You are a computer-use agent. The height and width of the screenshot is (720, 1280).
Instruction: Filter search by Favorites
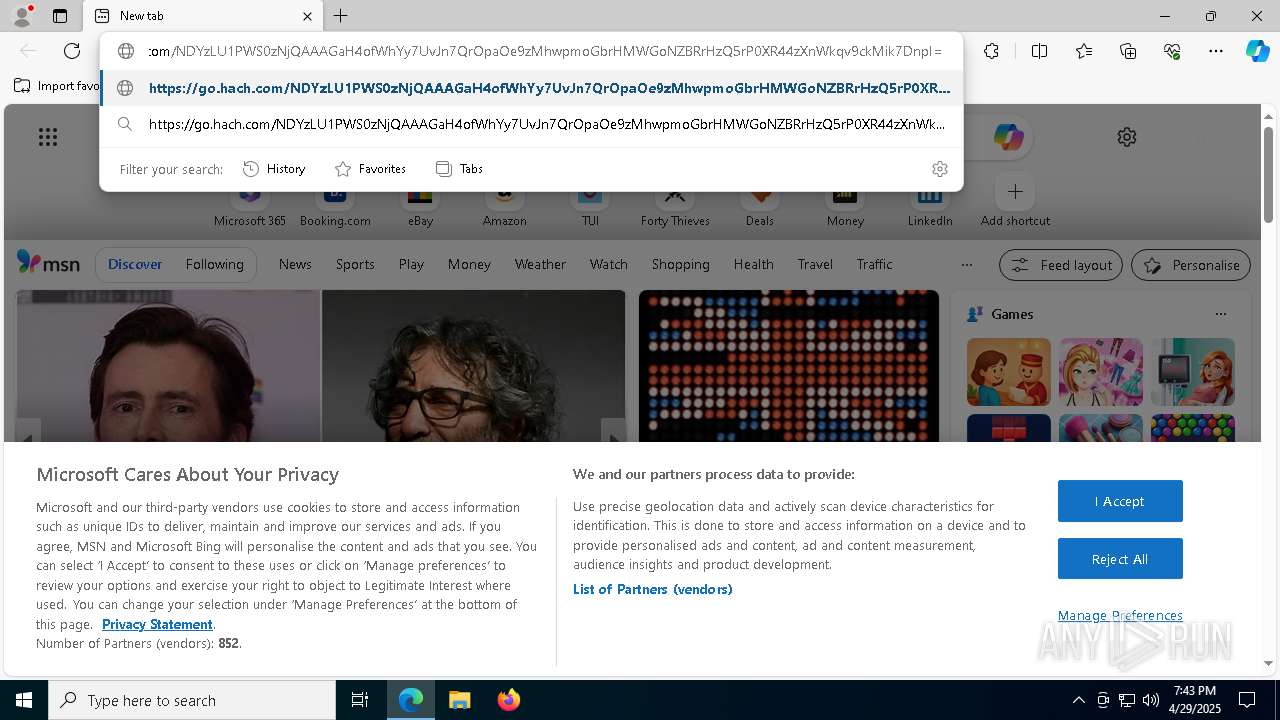(370, 169)
